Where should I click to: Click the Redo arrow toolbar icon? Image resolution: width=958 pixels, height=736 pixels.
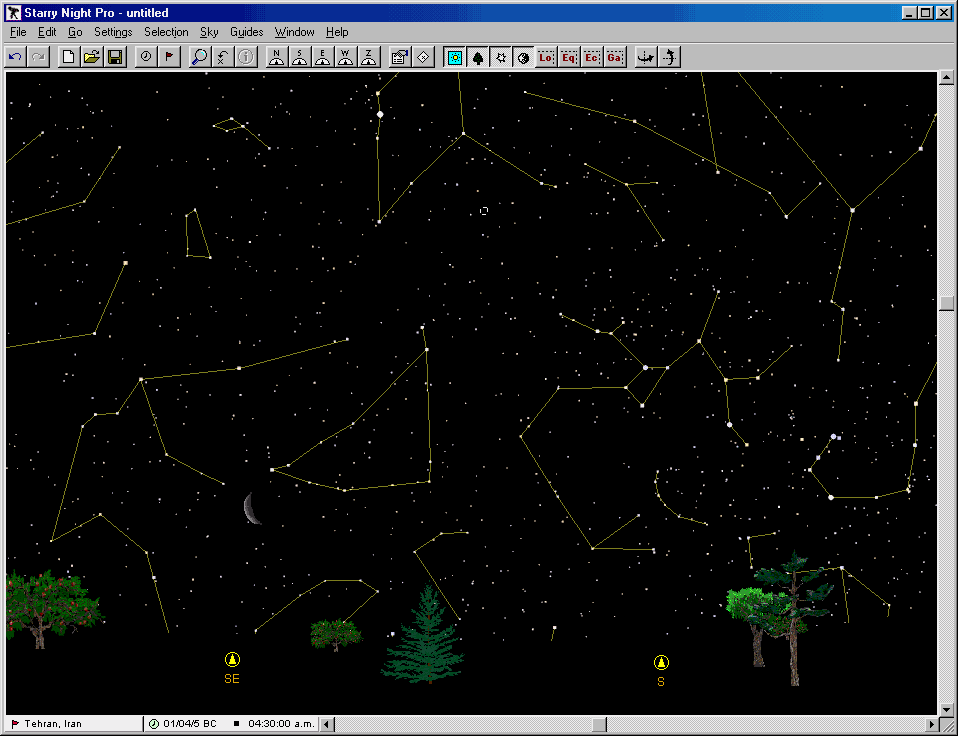[x=38, y=57]
